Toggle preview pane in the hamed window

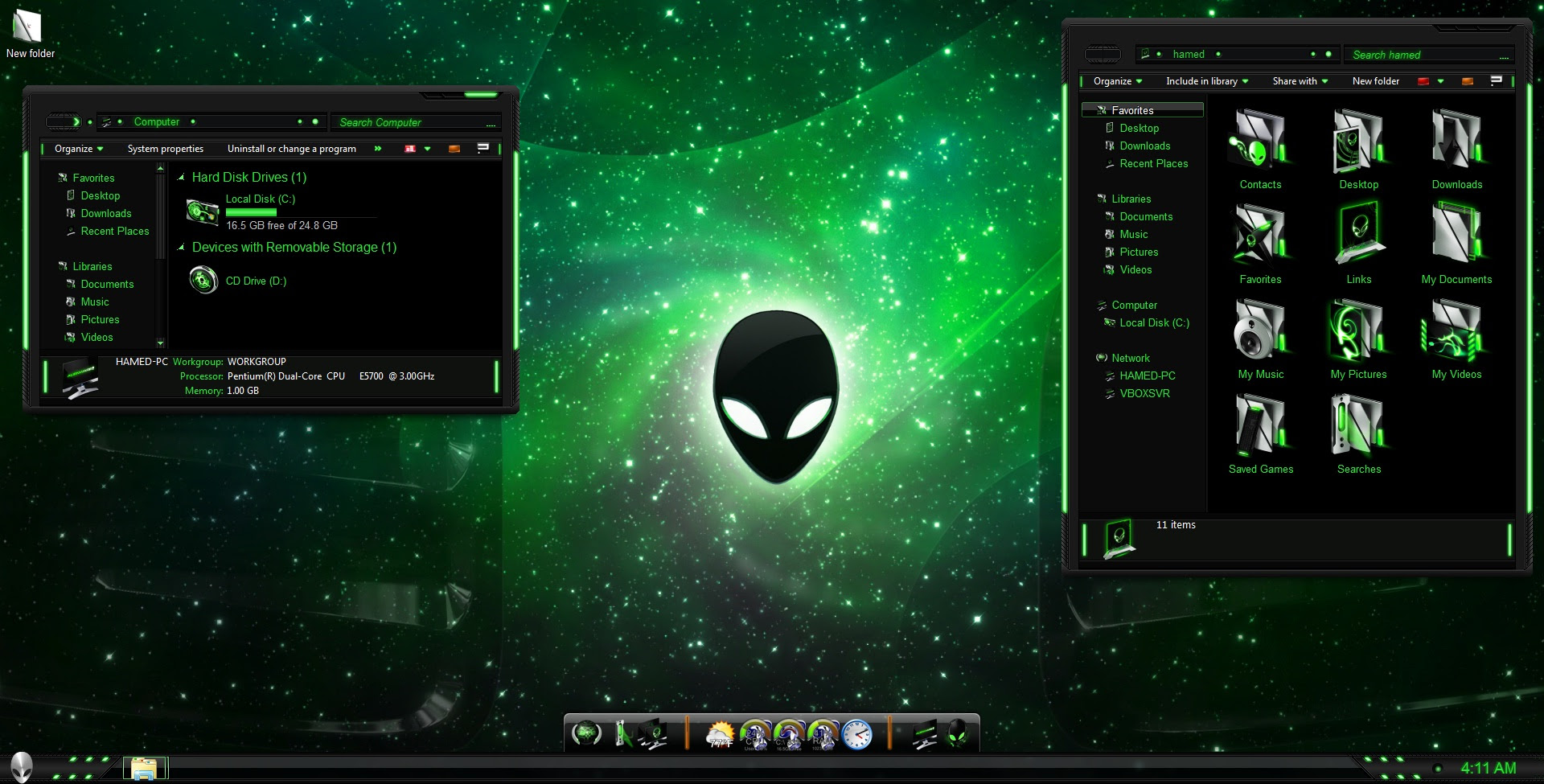(x=1468, y=81)
